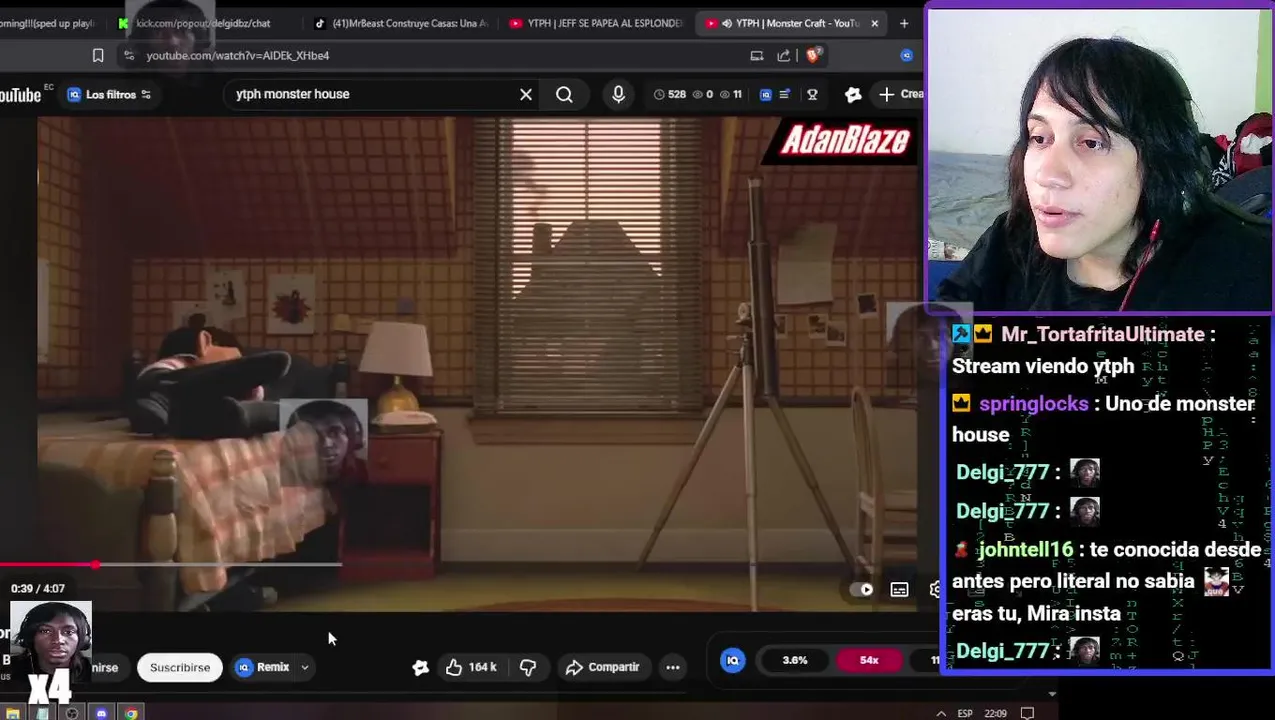This screenshot has height=720, width=1275.
Task: Open notification center icon in taskbar
Action: (x=1027, y=713)
